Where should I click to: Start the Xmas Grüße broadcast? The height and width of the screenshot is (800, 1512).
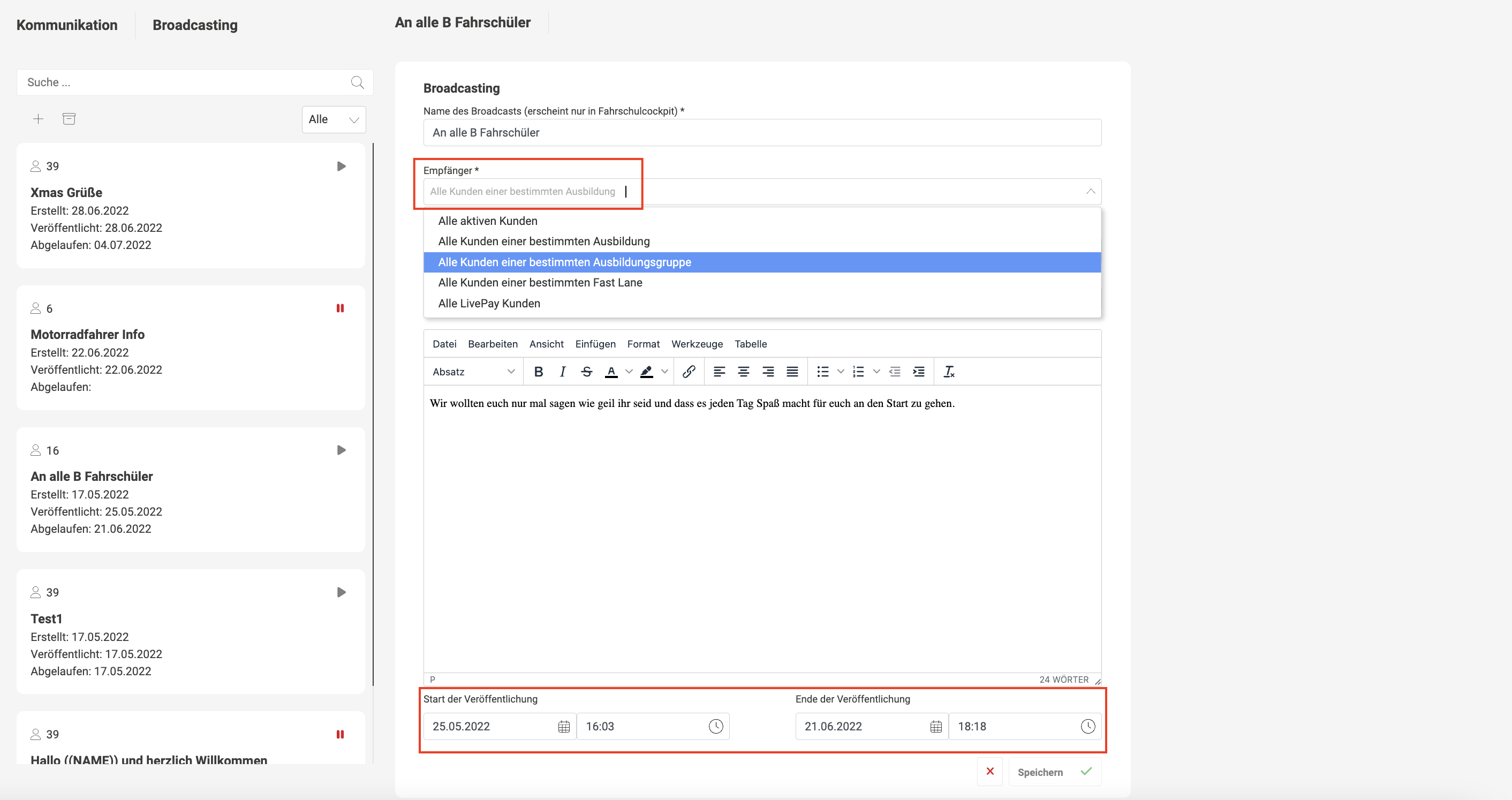pos(341,166)
